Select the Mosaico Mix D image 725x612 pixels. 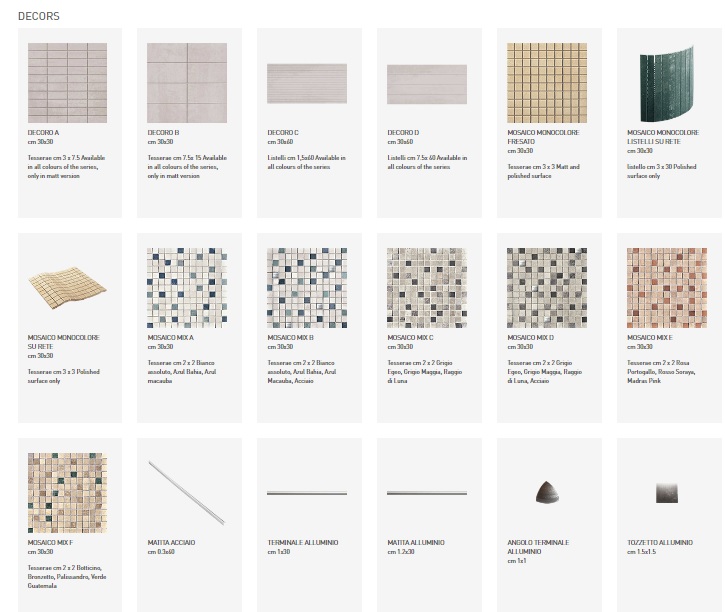546,288
